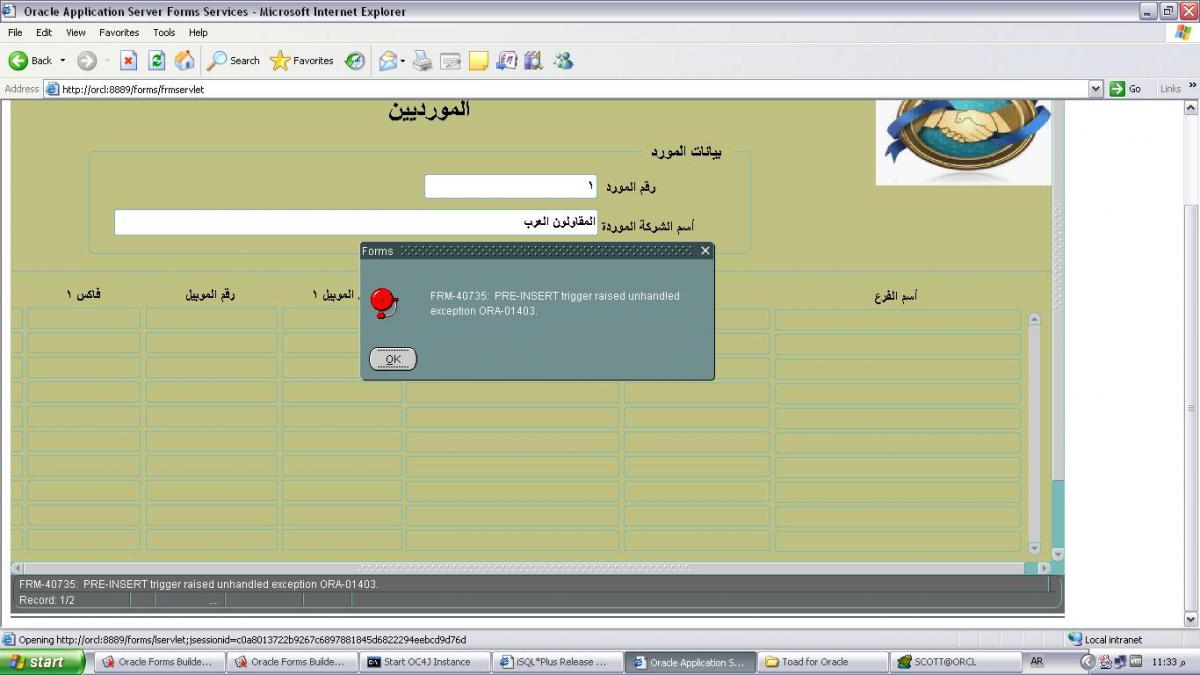Click the Print icon in toolbar
1200x675 pixels.
coord(423,61)
